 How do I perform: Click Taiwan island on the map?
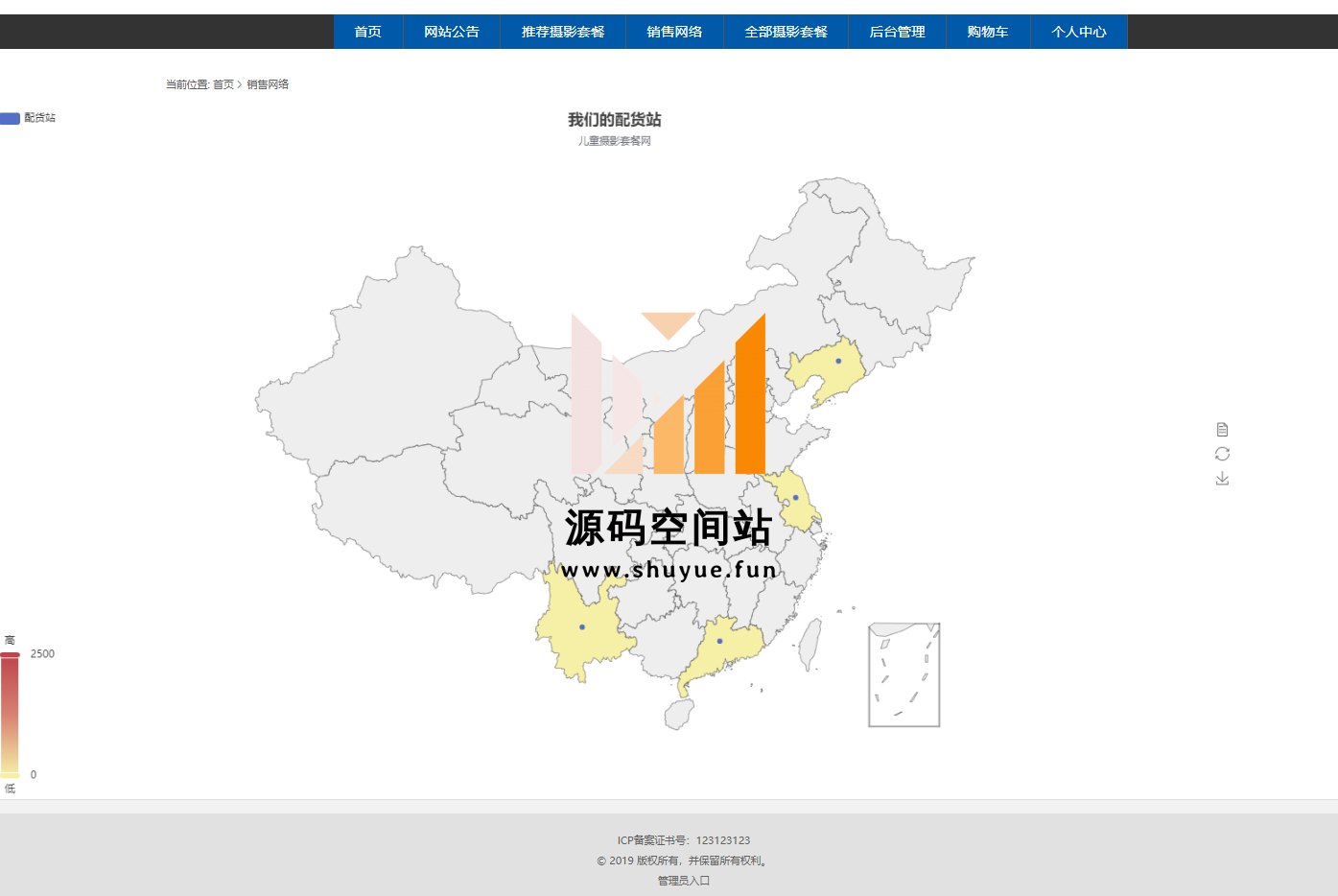pyautogui.click(x=810, y=643)
